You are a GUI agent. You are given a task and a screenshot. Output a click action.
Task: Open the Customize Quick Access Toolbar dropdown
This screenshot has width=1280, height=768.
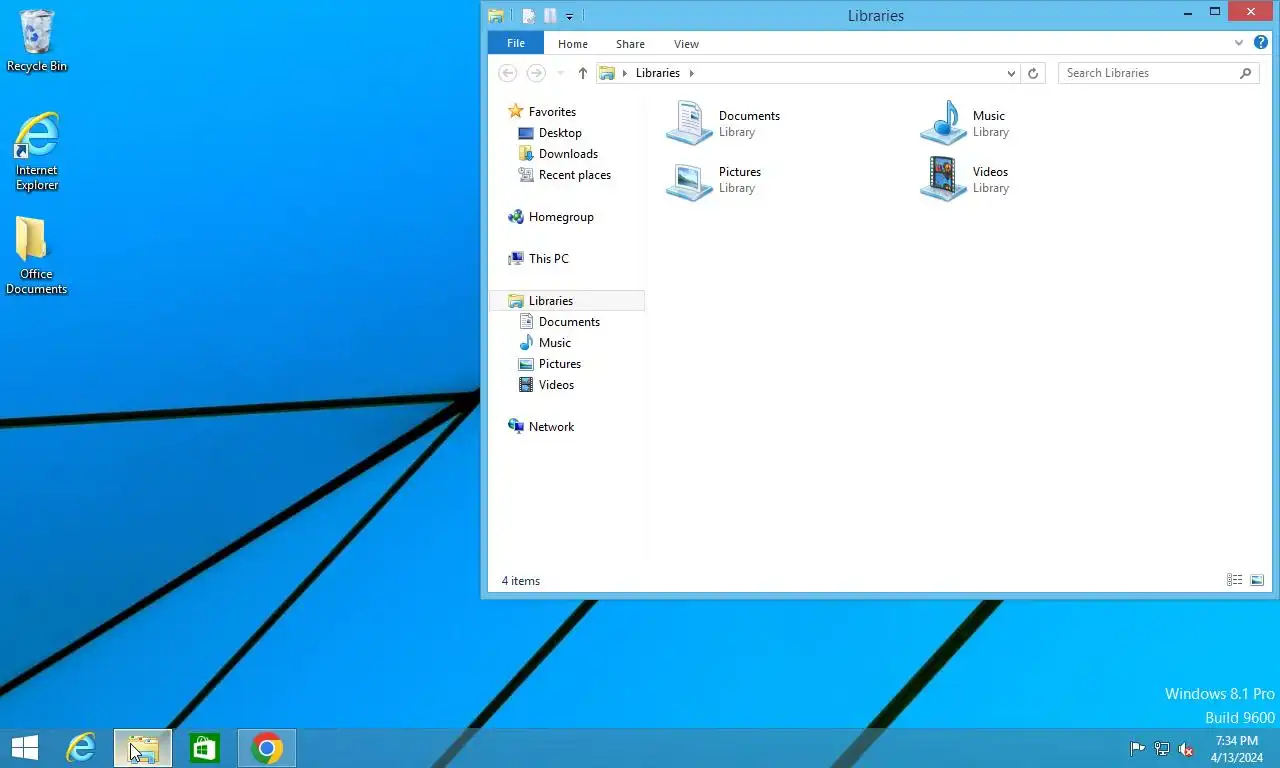point(569,17)
